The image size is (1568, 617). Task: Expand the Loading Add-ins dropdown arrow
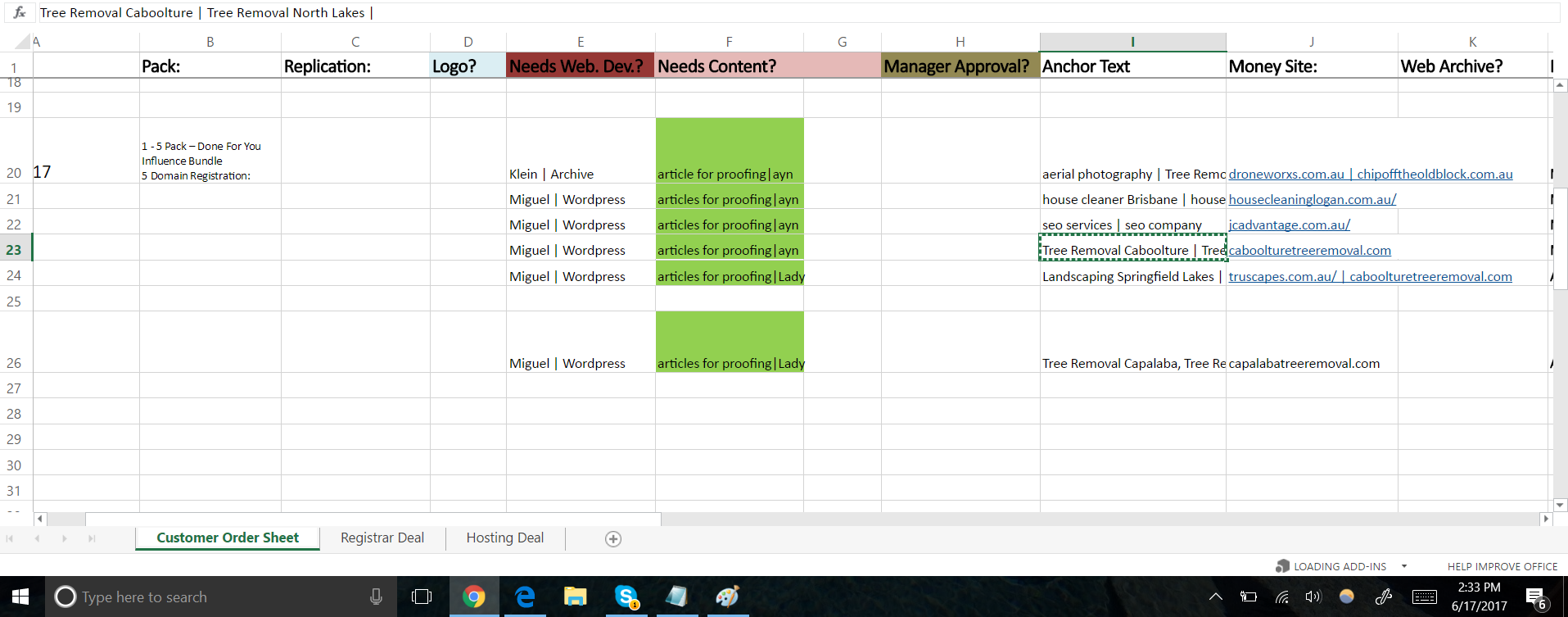pos(1404,566)
